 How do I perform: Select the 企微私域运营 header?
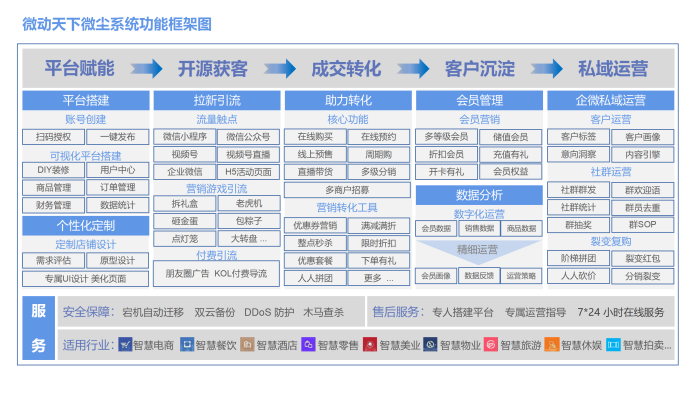[x=611, y=100]
